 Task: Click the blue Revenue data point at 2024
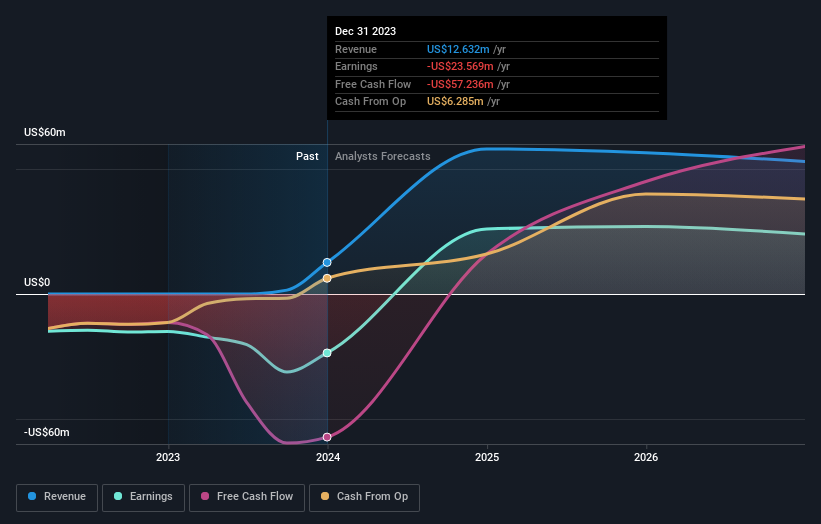[x=327, y=262]
